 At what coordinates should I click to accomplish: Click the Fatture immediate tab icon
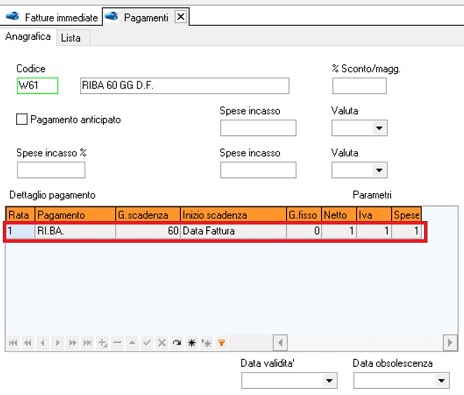tap(12, 16)
